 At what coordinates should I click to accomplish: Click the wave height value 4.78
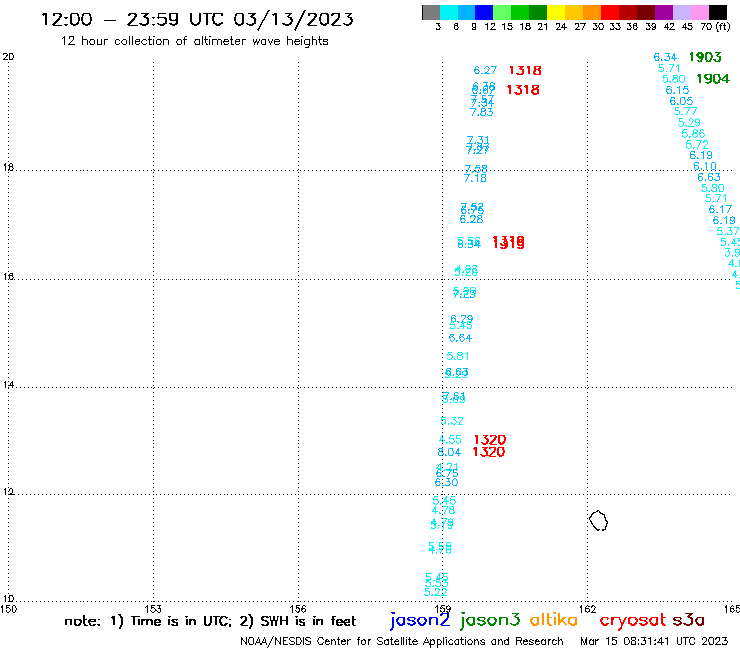444,510
